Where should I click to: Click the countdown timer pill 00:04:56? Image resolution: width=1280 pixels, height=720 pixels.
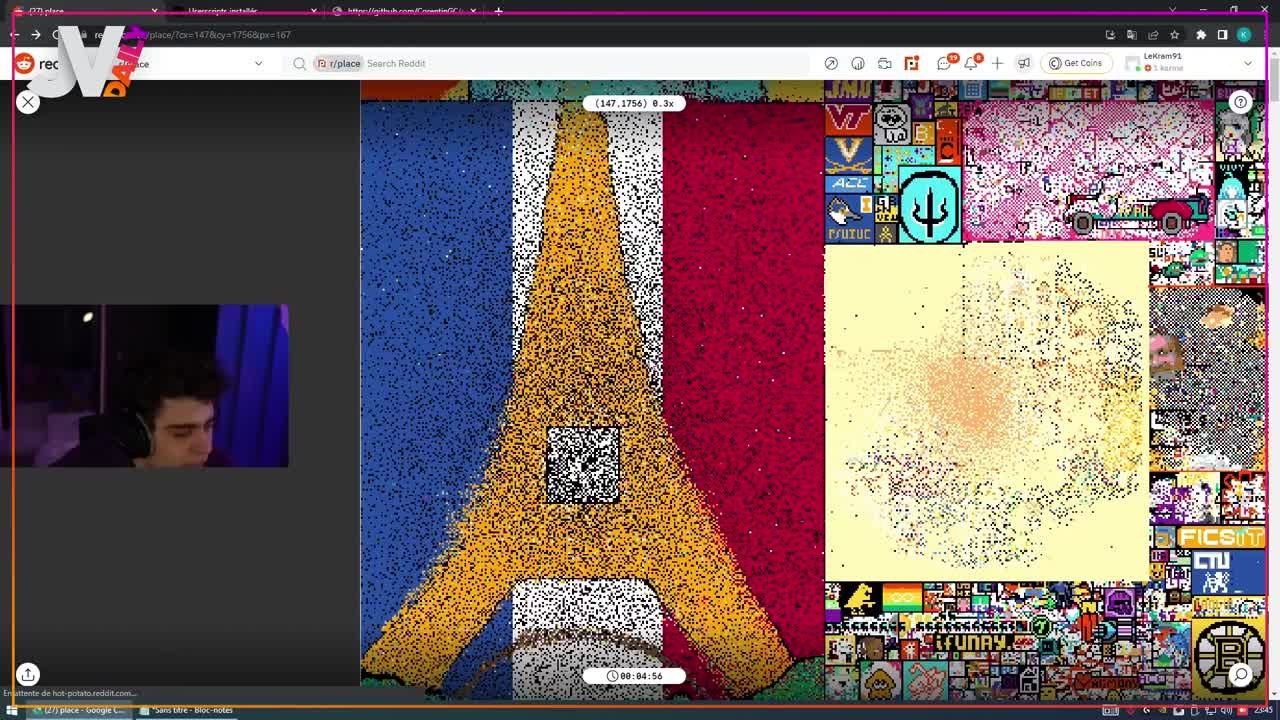point(634,676)
